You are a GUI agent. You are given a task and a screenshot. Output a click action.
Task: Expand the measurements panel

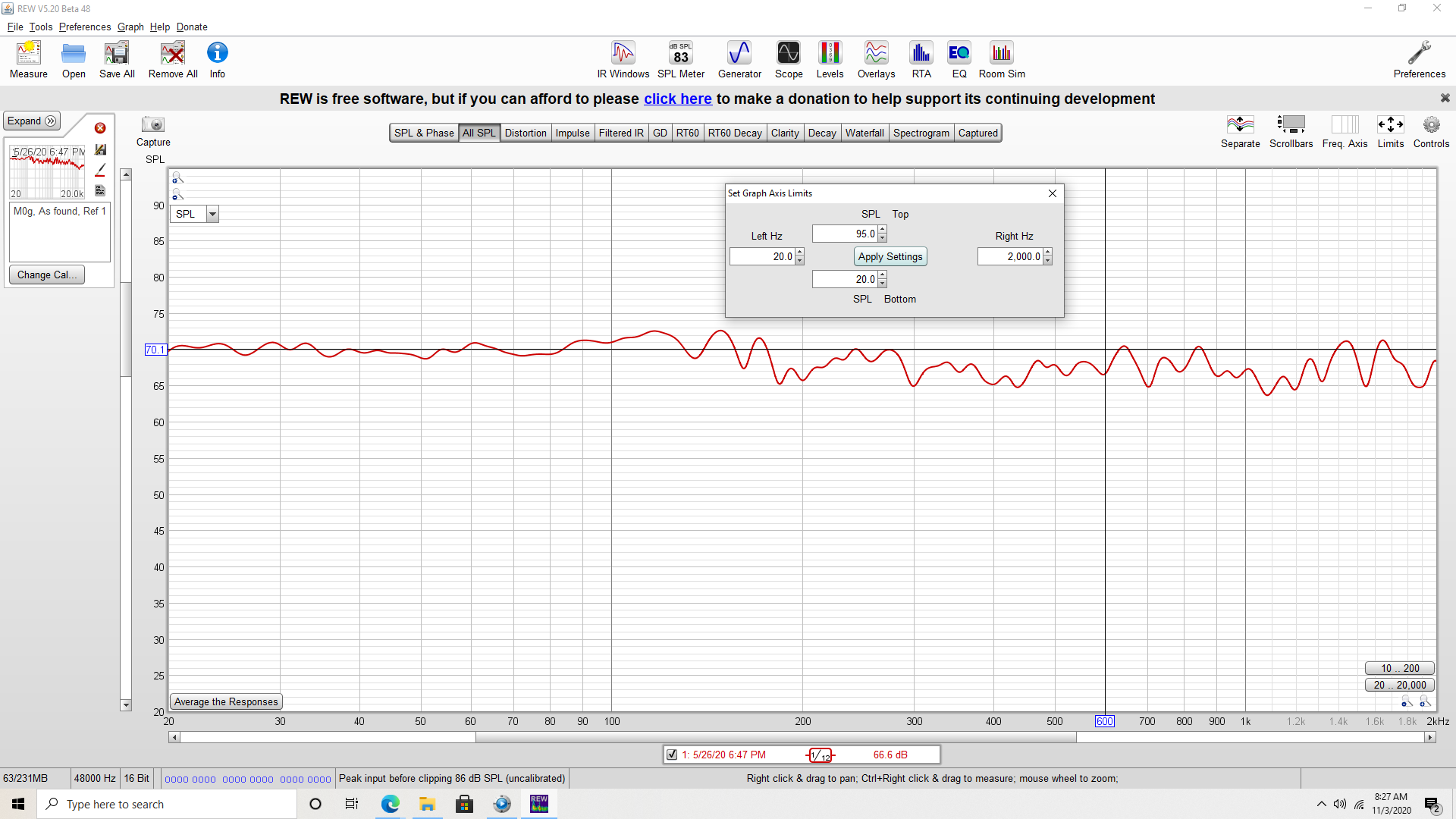tap(32, 121)
